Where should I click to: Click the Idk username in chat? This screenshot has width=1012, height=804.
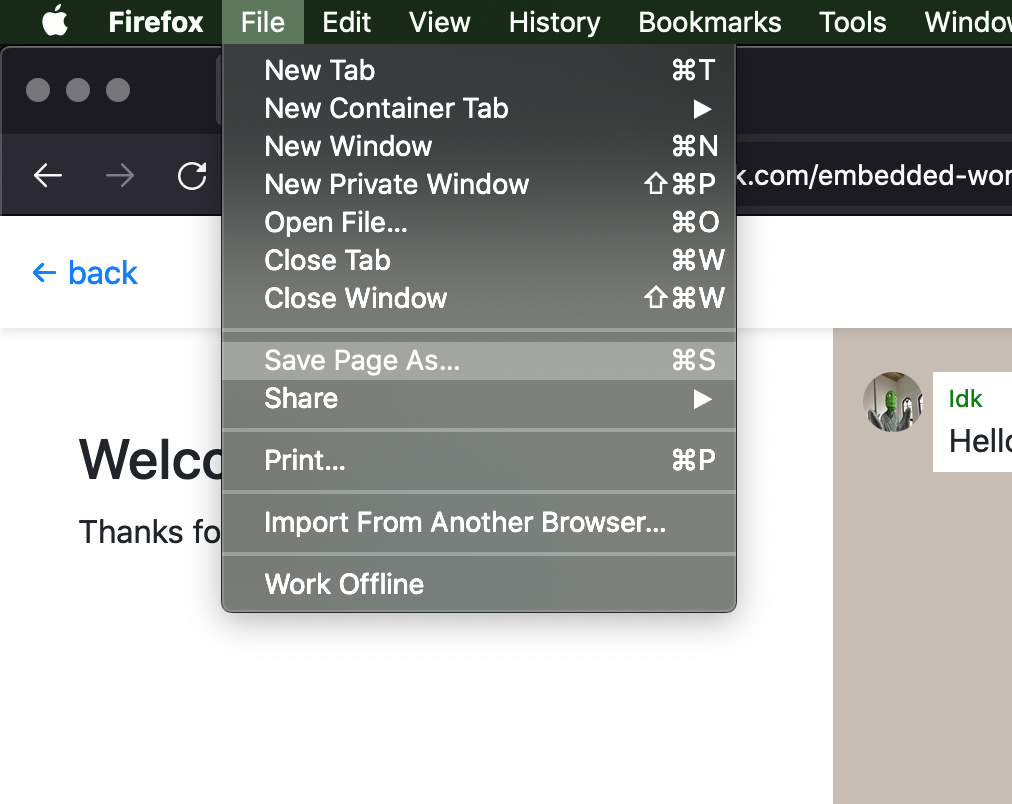pyautogui.click(x=965, y=399)
